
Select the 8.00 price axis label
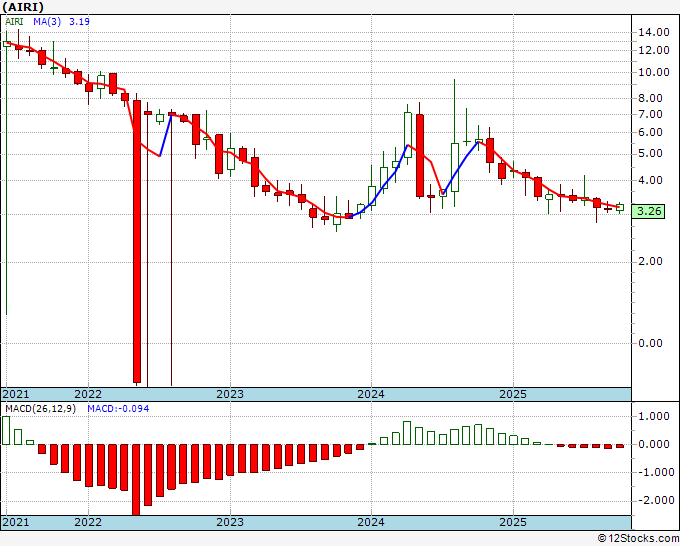(x=650, y=98)
